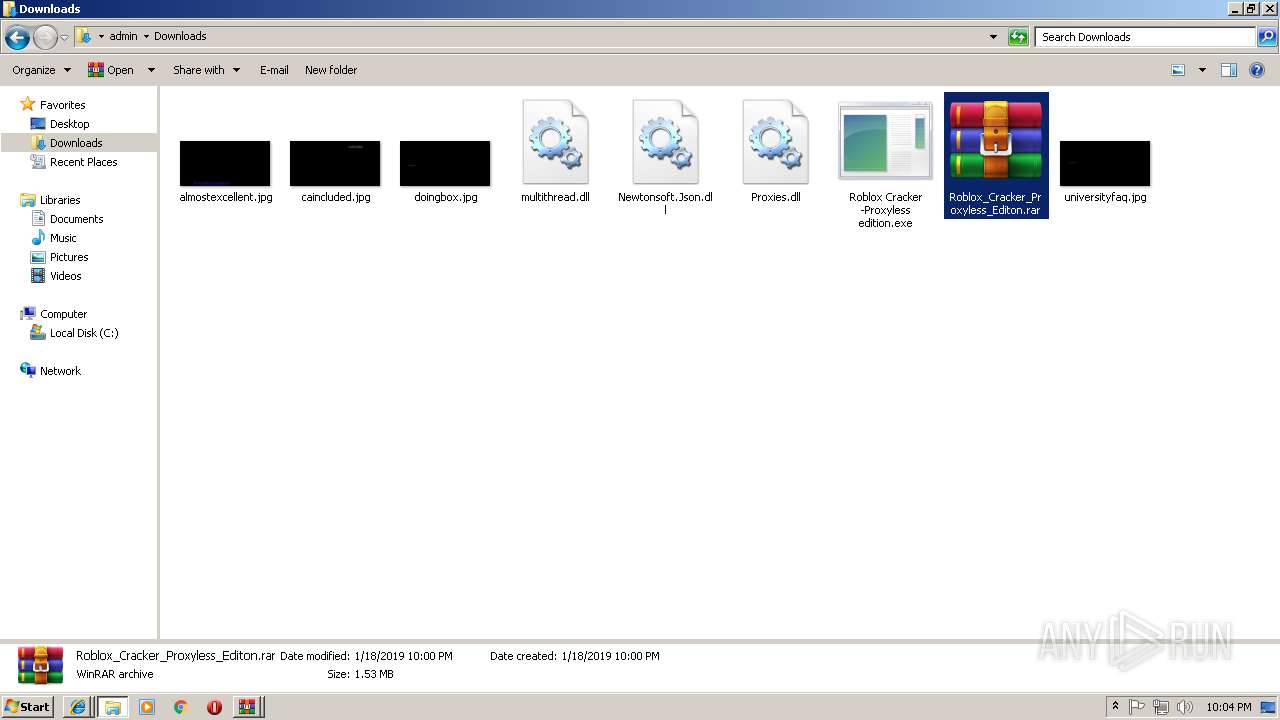1280x720 pixels.
Task: Open the Videos library
Action: click(x=65, y=276)
